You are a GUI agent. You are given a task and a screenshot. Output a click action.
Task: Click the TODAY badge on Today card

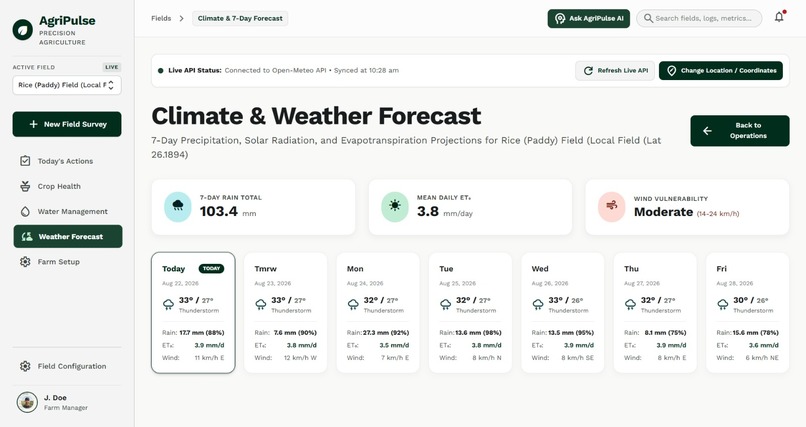(x=211, y=268)
